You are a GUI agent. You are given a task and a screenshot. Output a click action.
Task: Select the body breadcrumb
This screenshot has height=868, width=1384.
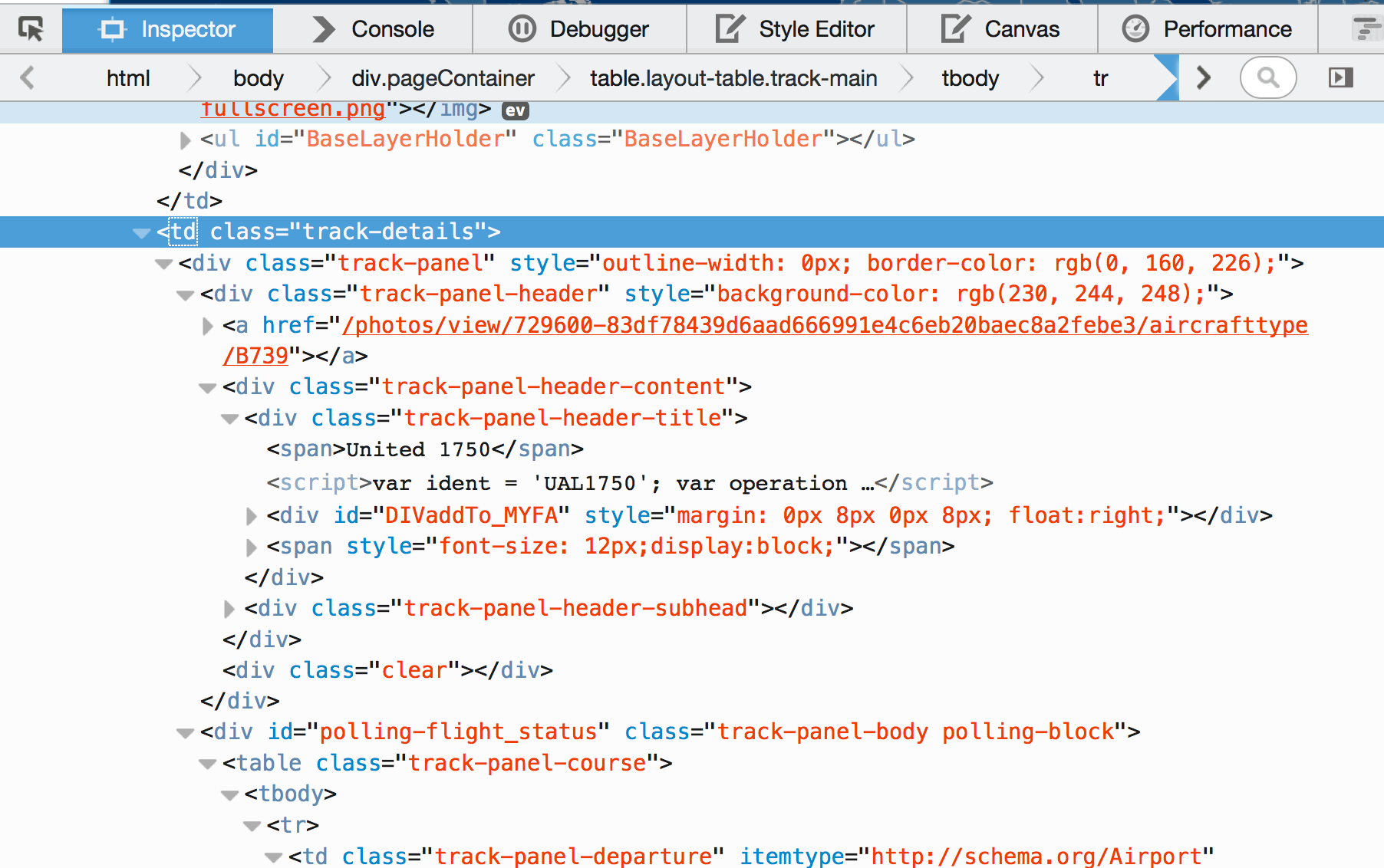click(x=259, y=78)
